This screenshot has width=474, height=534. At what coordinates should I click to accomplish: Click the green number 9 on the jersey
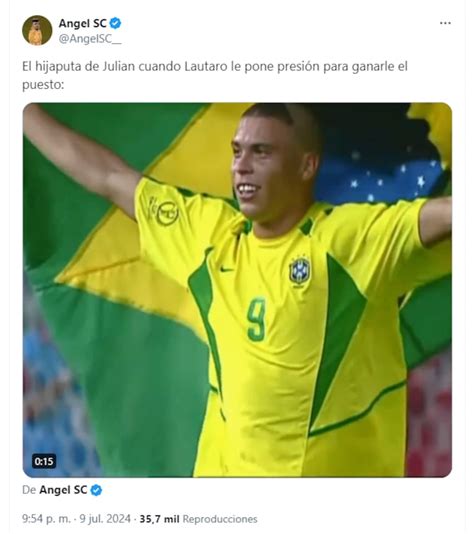256,319
